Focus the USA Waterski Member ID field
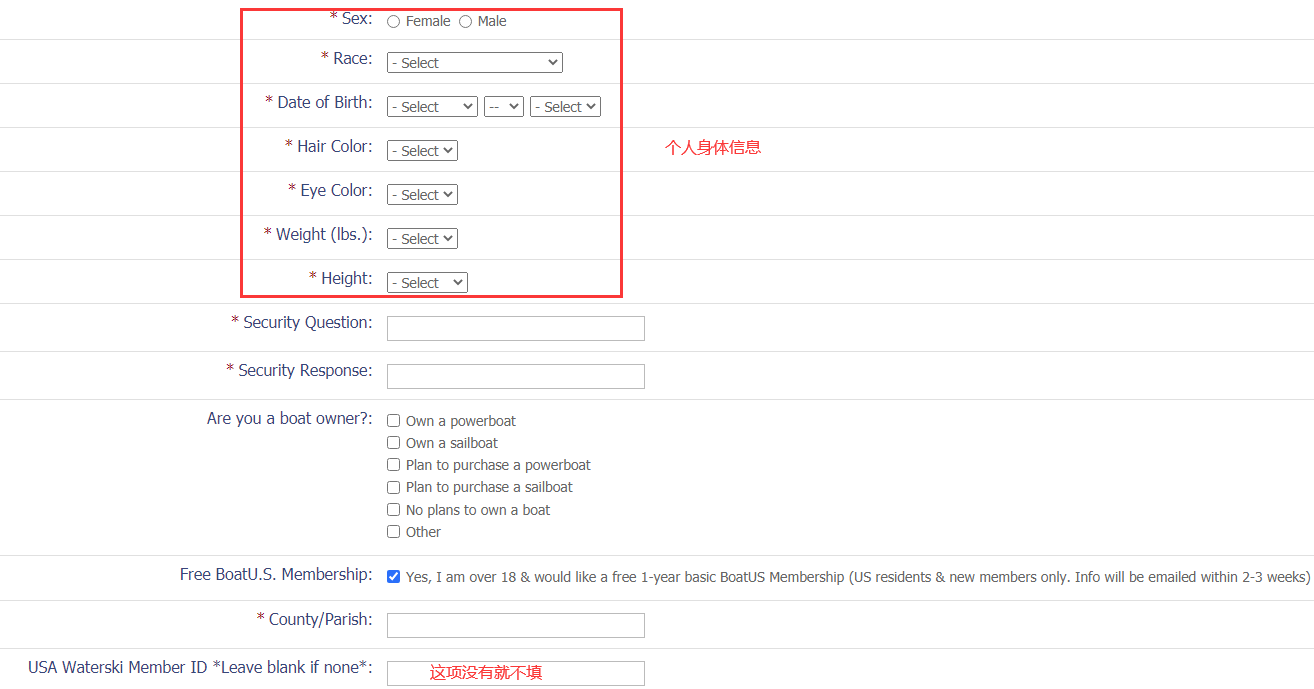Image resolution: width=1314 pixels, height=689 pixels. coord(516,673)
